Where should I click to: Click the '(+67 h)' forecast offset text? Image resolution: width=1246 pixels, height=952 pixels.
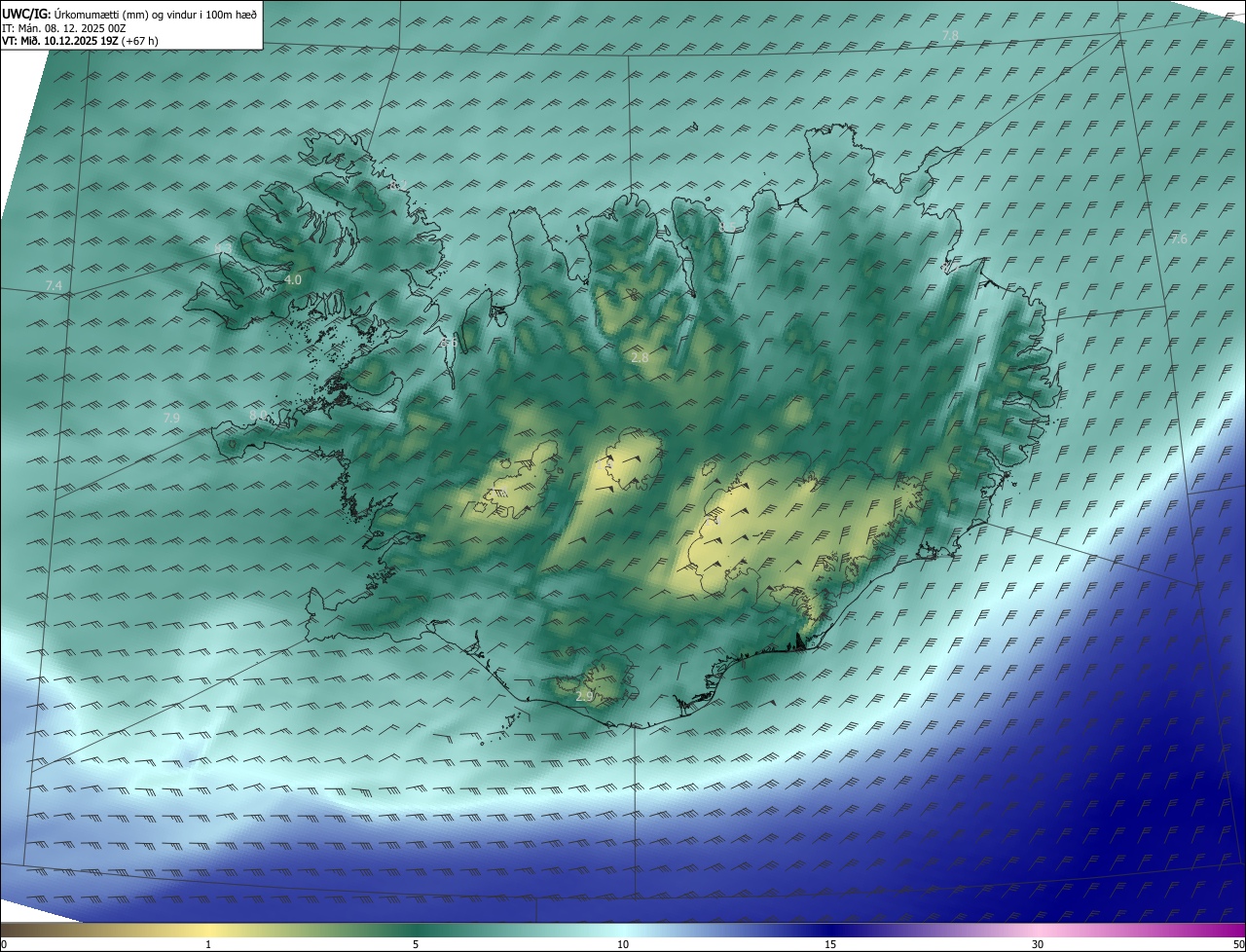(x=140, y=41)
